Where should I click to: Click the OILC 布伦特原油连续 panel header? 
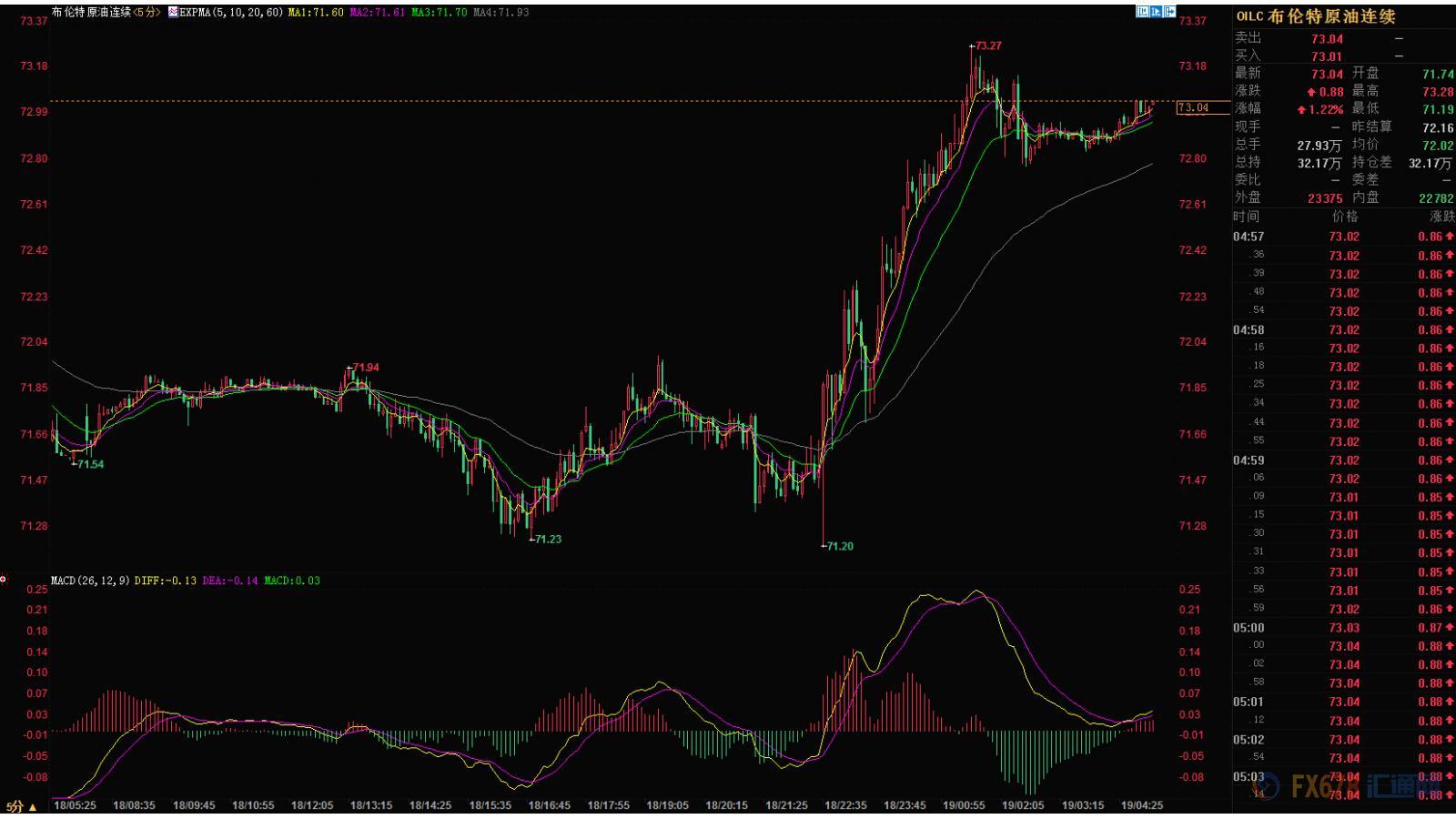pyautogui.click(x=1315, y=16)
